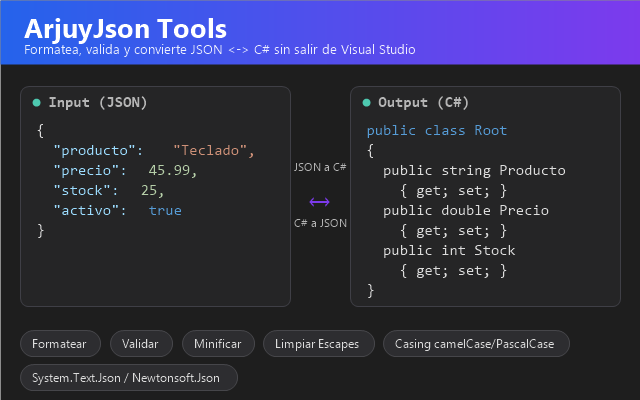640x400 pixels.
Task: Click the green dot beside Output (C#)
Action: pos(366,102)
